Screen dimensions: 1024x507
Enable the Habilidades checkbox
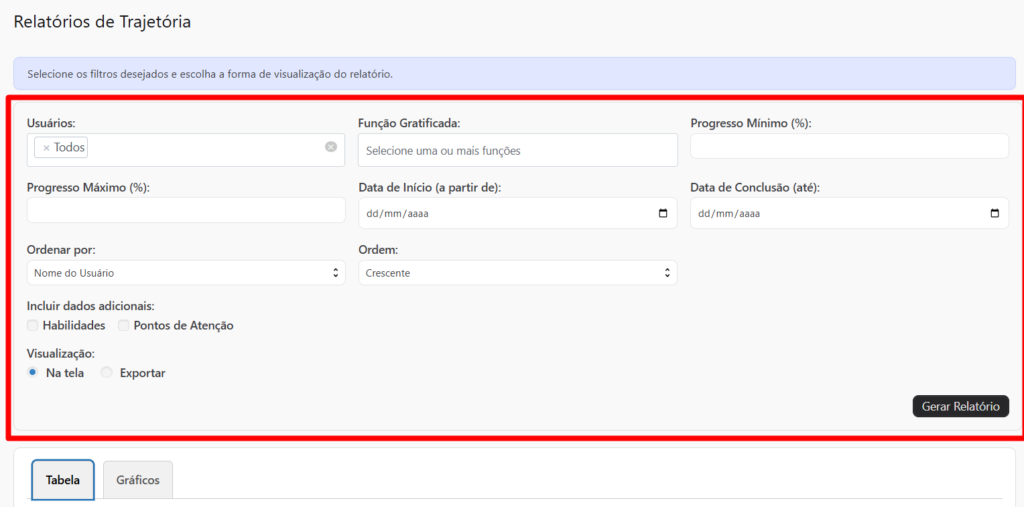point(33,326)
